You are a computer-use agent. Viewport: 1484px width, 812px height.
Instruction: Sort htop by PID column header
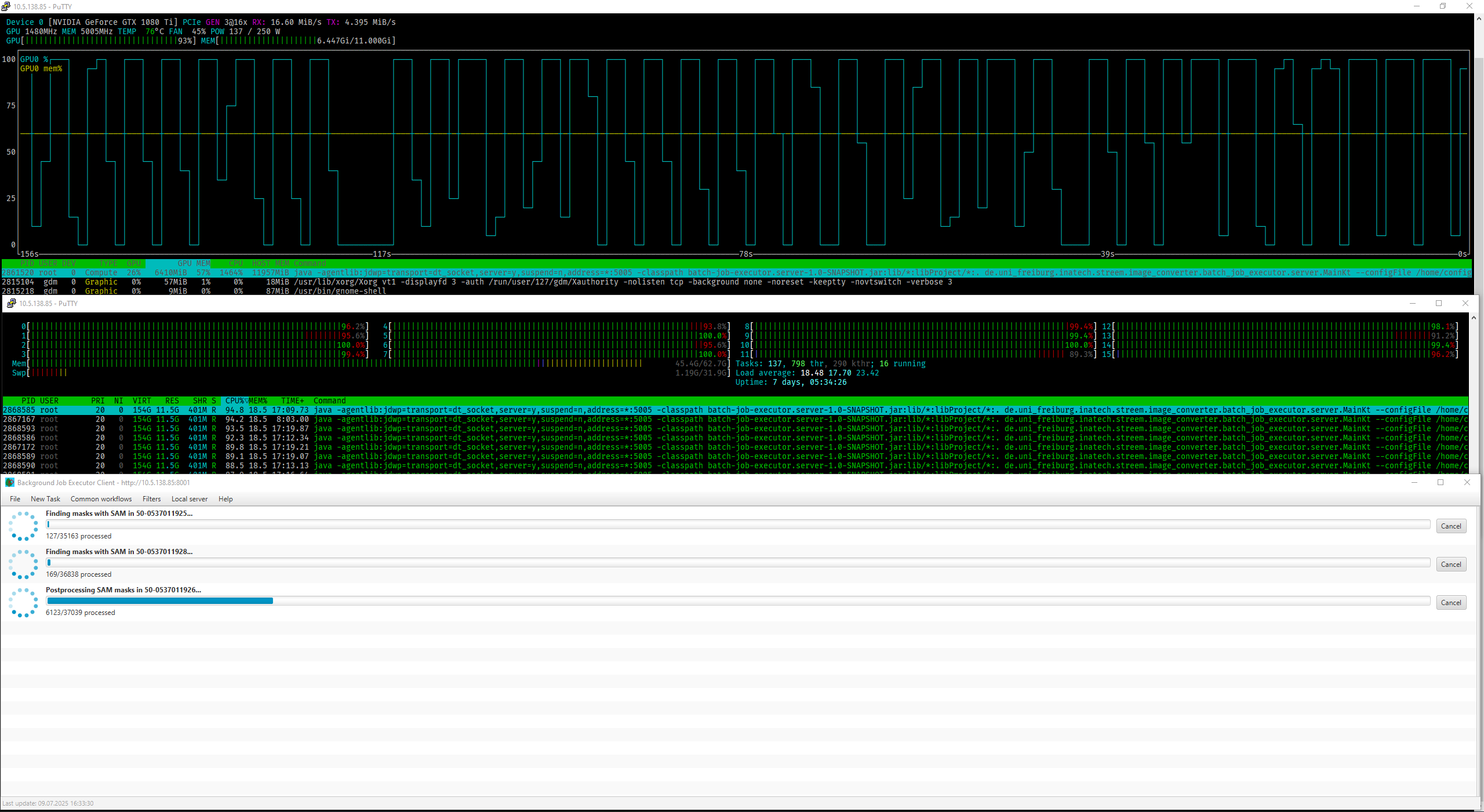(28, 400)
